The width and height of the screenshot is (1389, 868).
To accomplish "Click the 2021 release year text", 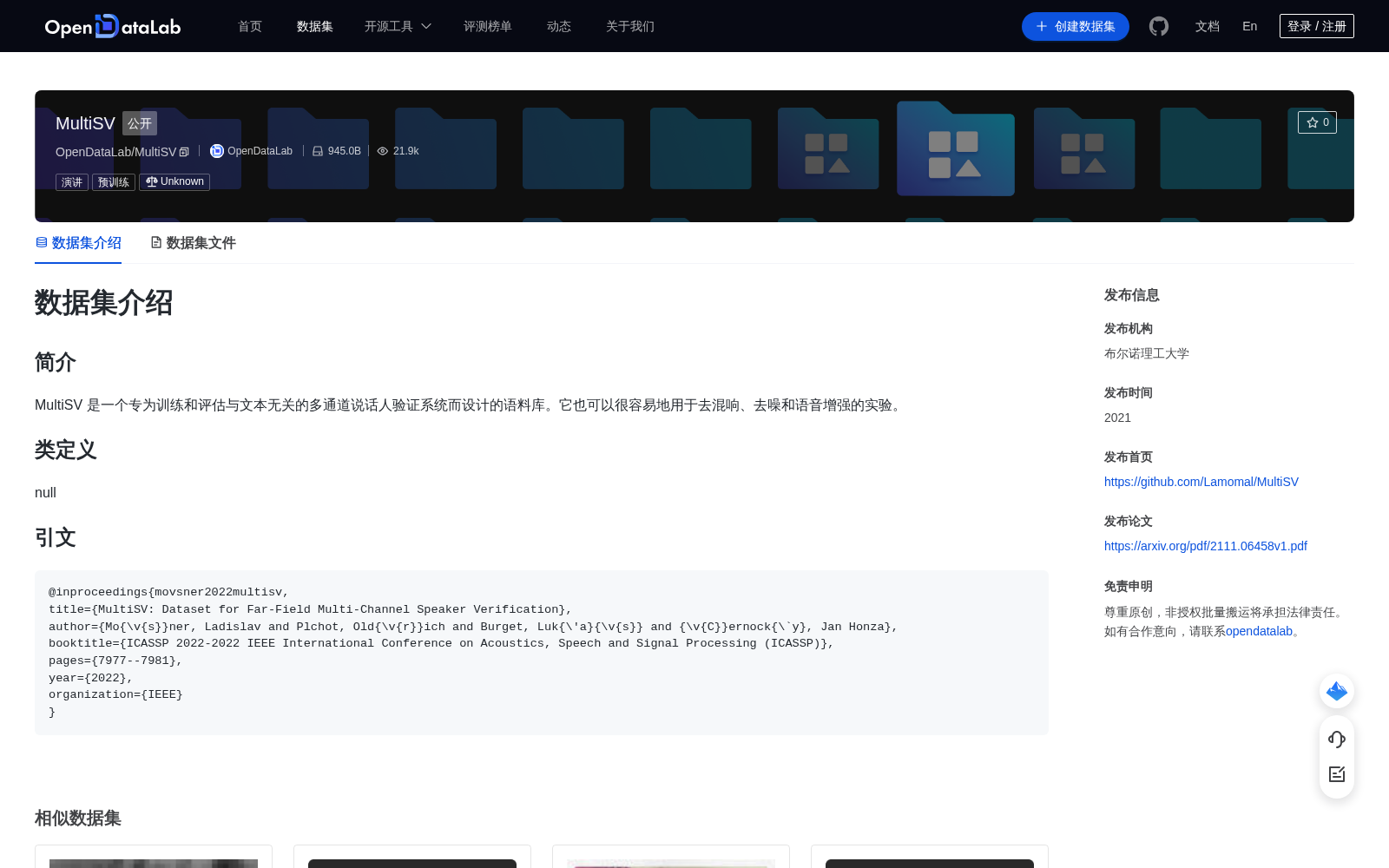I will click(x=1117, y=418).
